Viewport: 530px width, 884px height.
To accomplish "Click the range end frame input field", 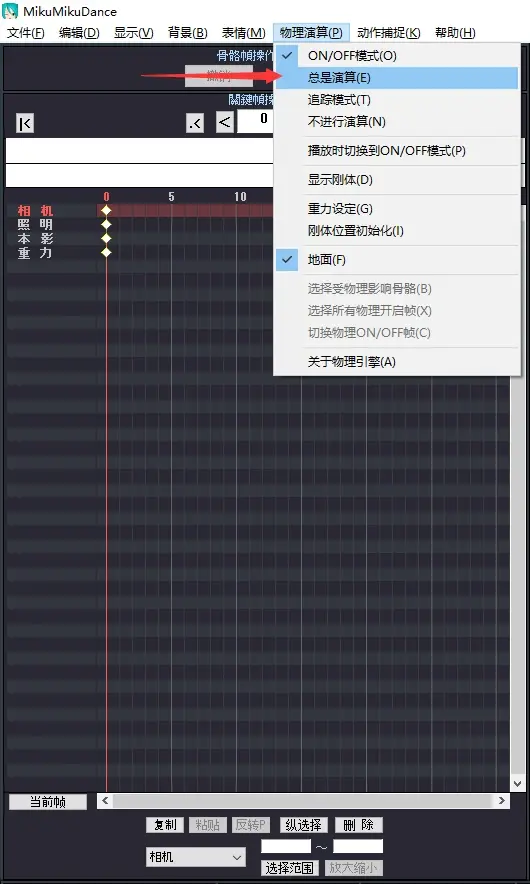I will tap(358, 846).
